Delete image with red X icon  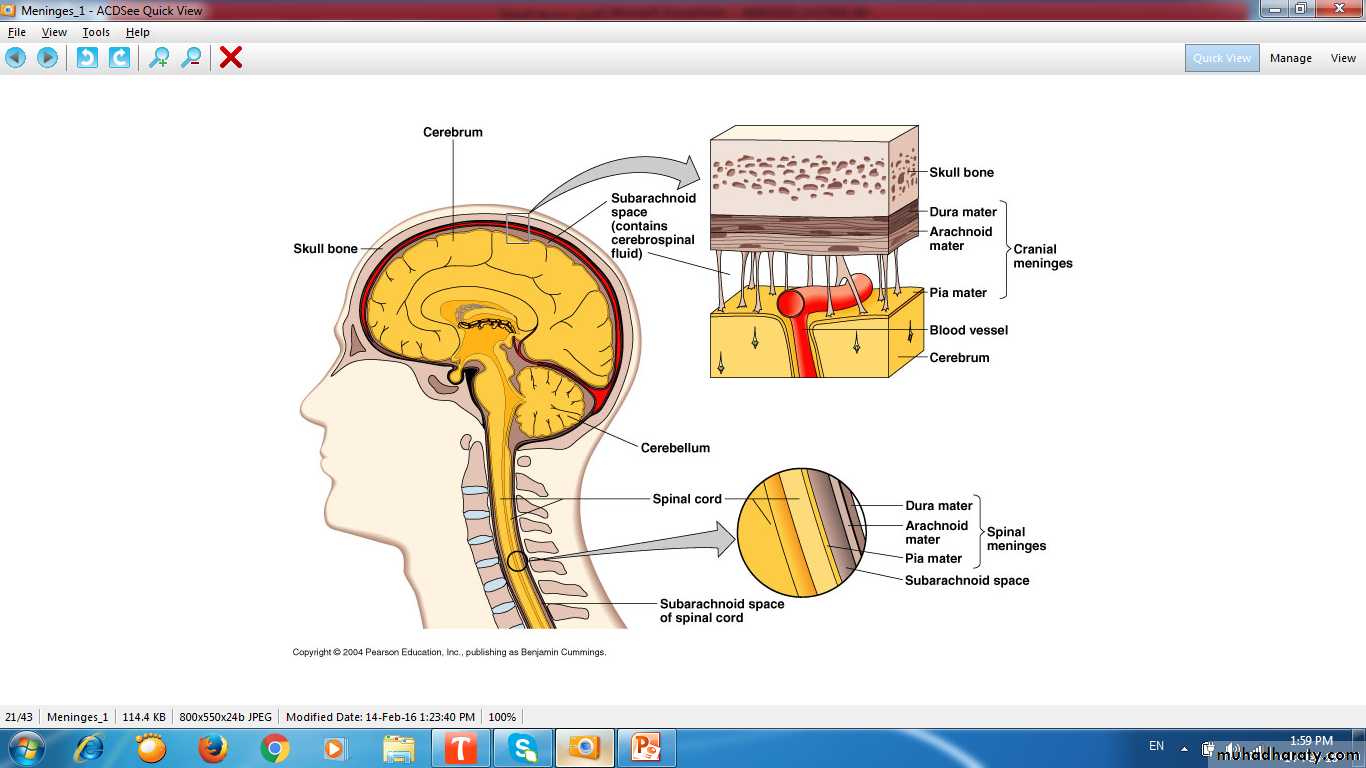pos(231,58)
